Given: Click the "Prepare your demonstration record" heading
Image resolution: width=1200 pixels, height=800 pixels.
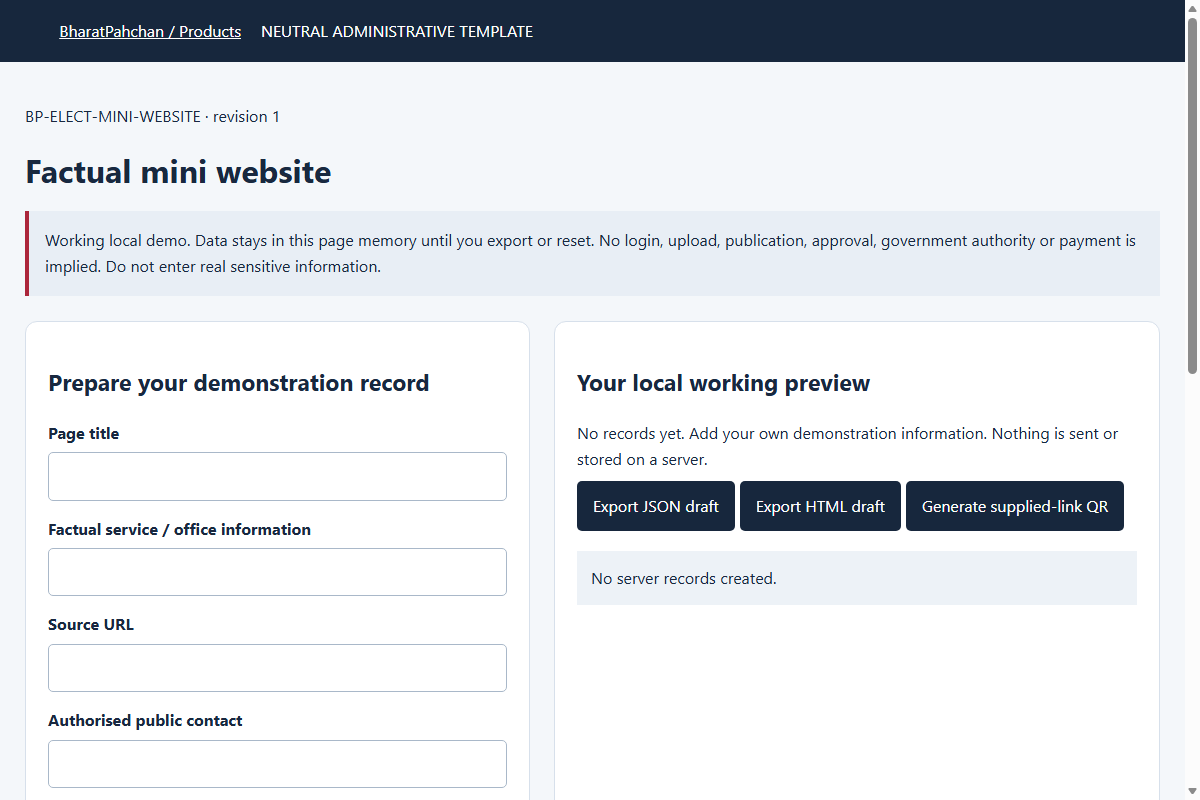Looking at the screenshot, I should (x=239, y=383).
